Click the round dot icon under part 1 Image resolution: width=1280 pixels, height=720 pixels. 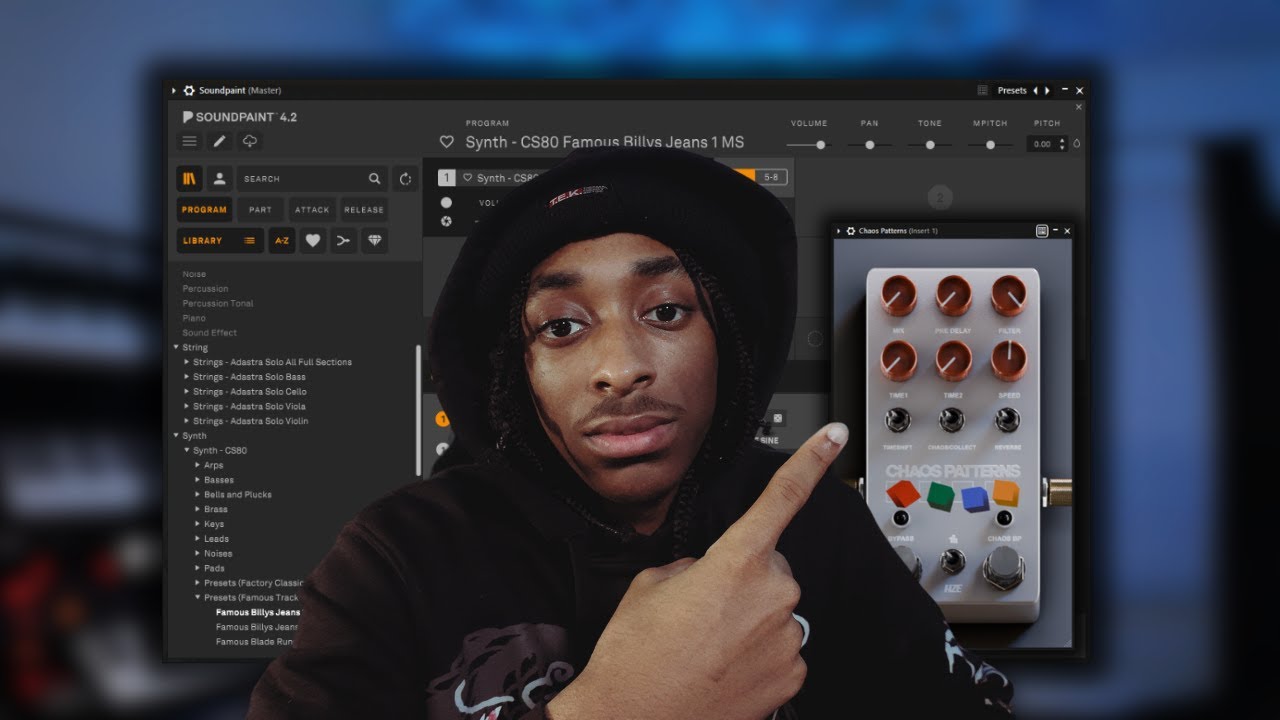click(x=446, y=202)
